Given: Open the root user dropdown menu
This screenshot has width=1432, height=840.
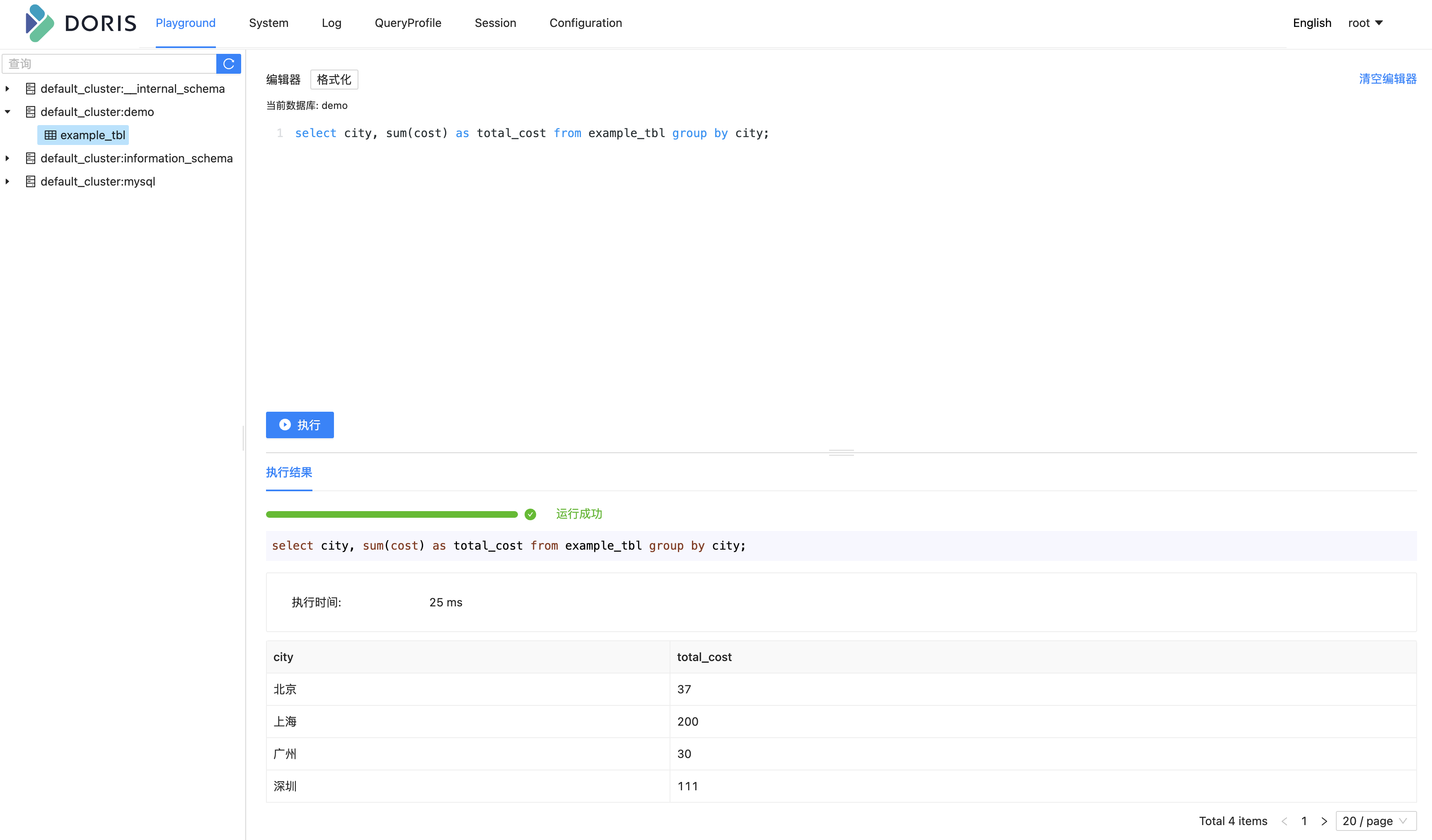Looking at the screenshot, I should [x=1365, y=23].
